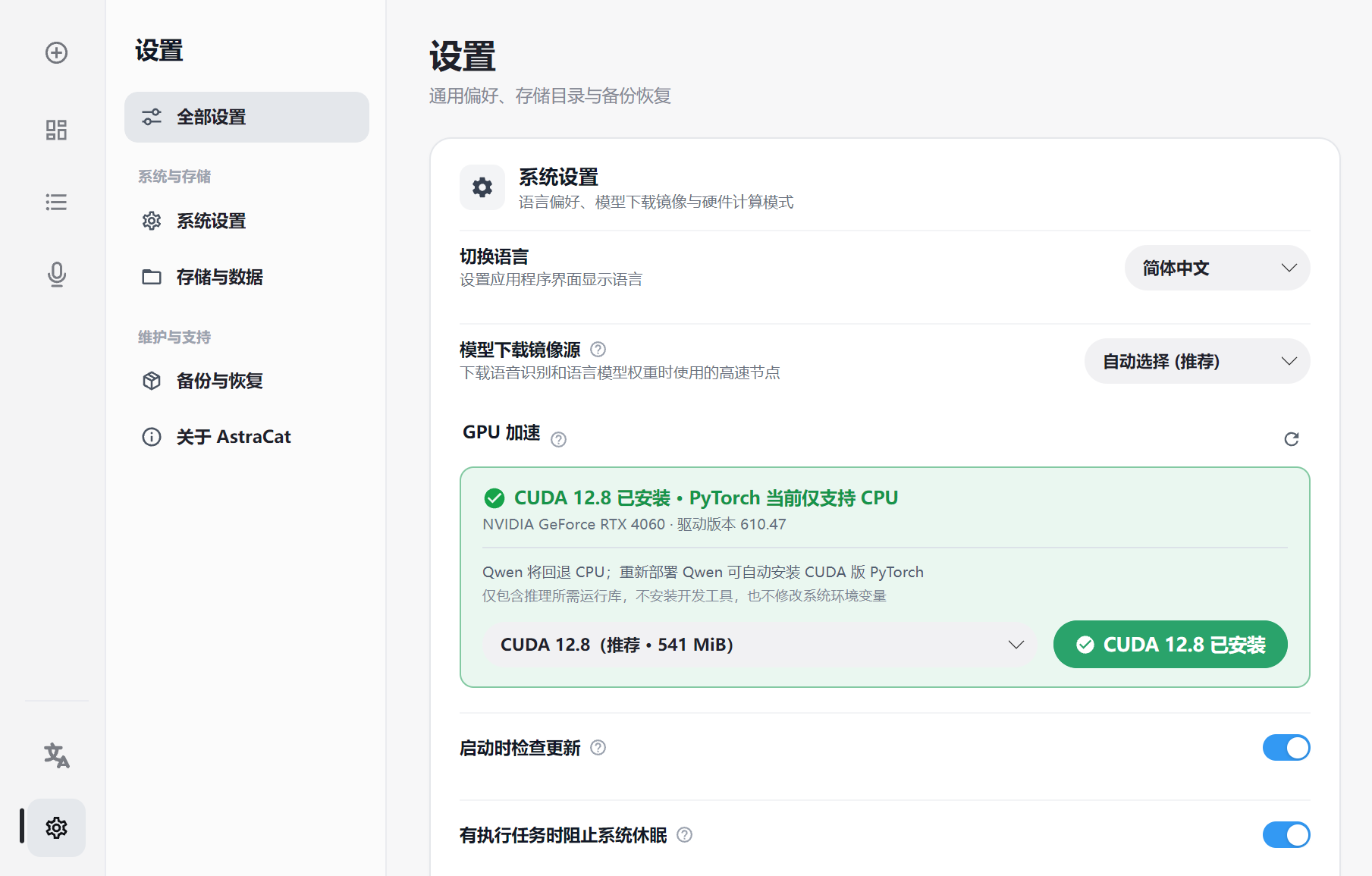Screen dimensions: 1372x876
Task: Toggle 启动时检查更新 switch
Action: click(1286, 748)
